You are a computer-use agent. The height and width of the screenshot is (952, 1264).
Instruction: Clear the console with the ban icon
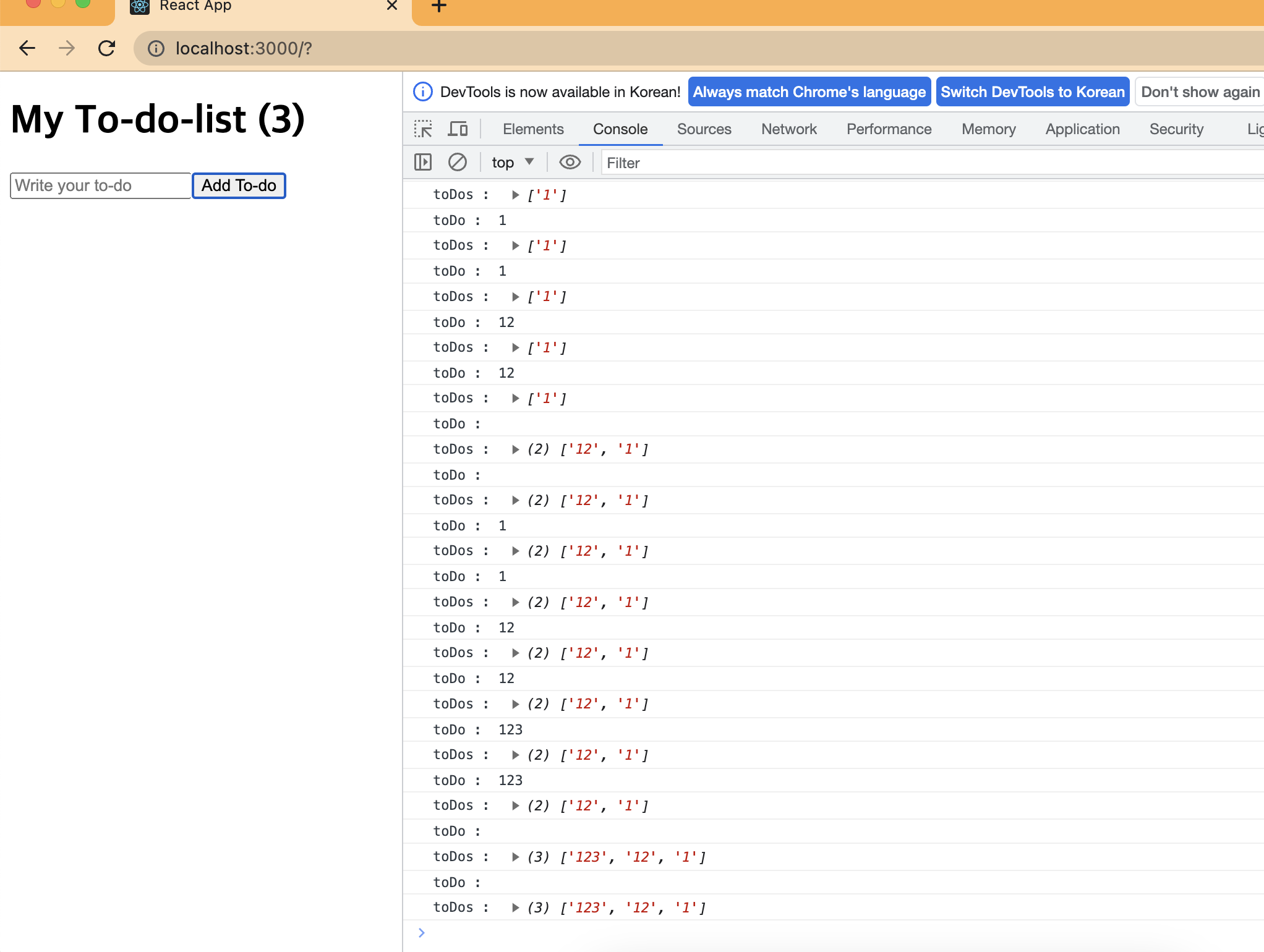[457, 163]
